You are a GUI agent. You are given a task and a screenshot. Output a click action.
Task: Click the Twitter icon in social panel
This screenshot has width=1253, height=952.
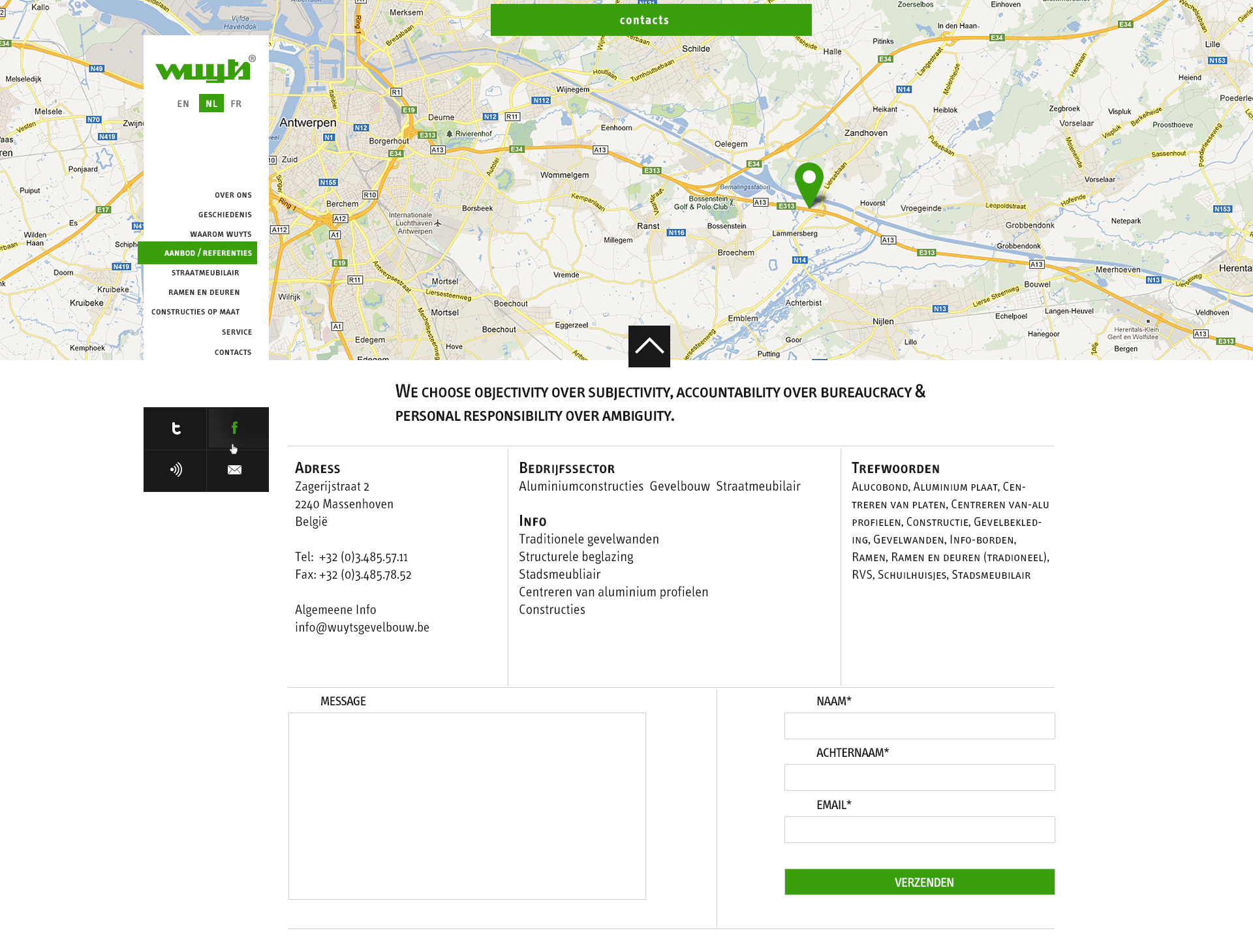176,429
